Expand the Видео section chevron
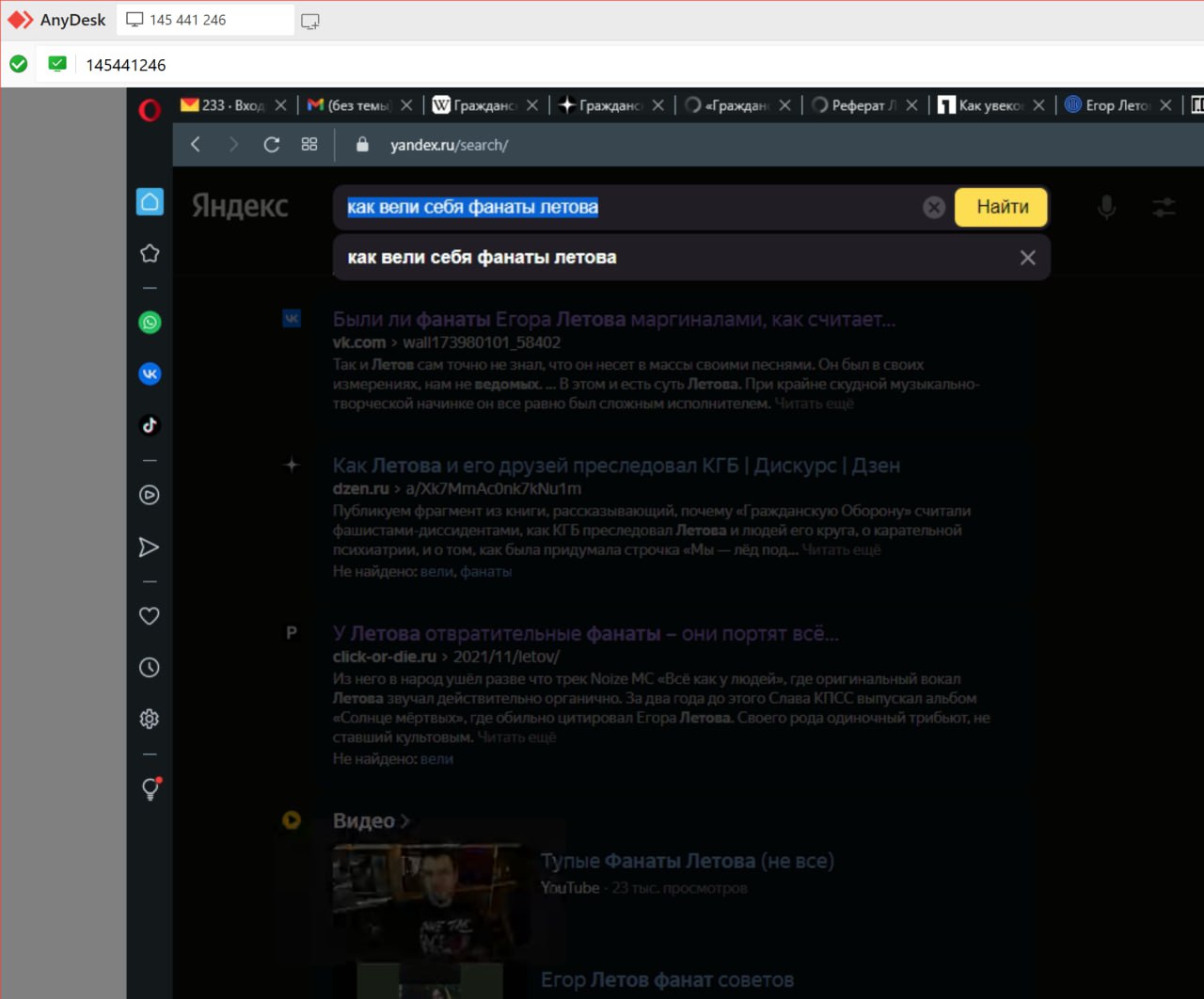Viewport: 1204px width, 999px height. 405,821
